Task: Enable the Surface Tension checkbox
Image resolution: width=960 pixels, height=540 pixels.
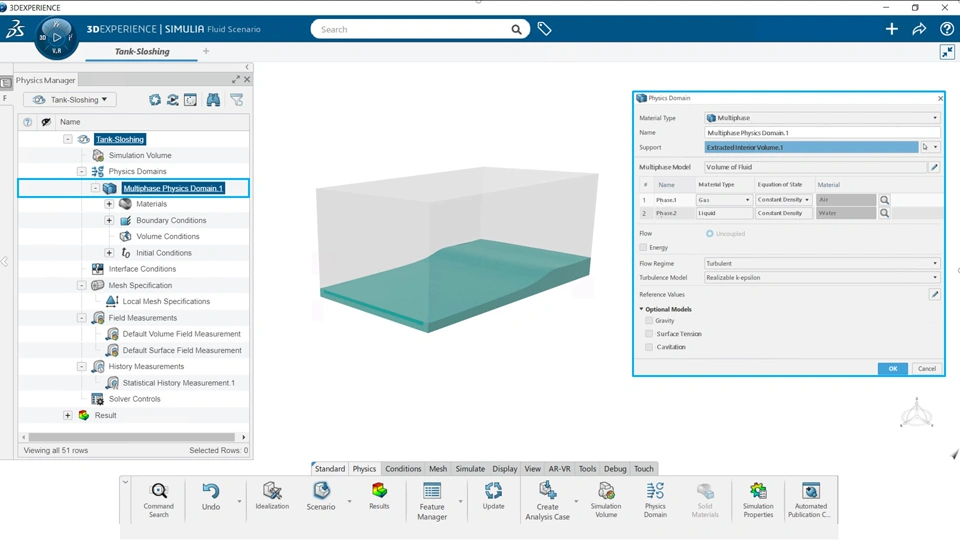Action: coord(649,334)
